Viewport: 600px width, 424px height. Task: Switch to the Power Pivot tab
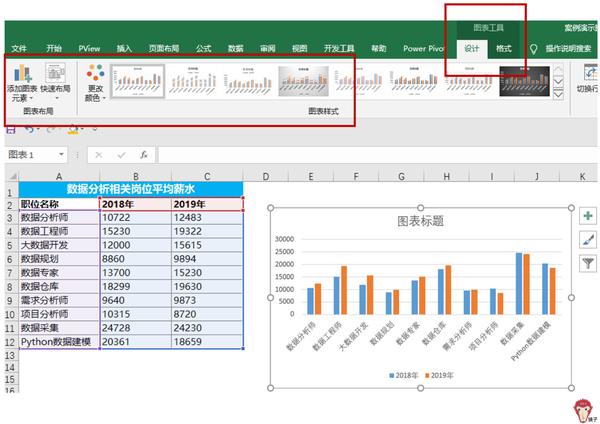424,49
